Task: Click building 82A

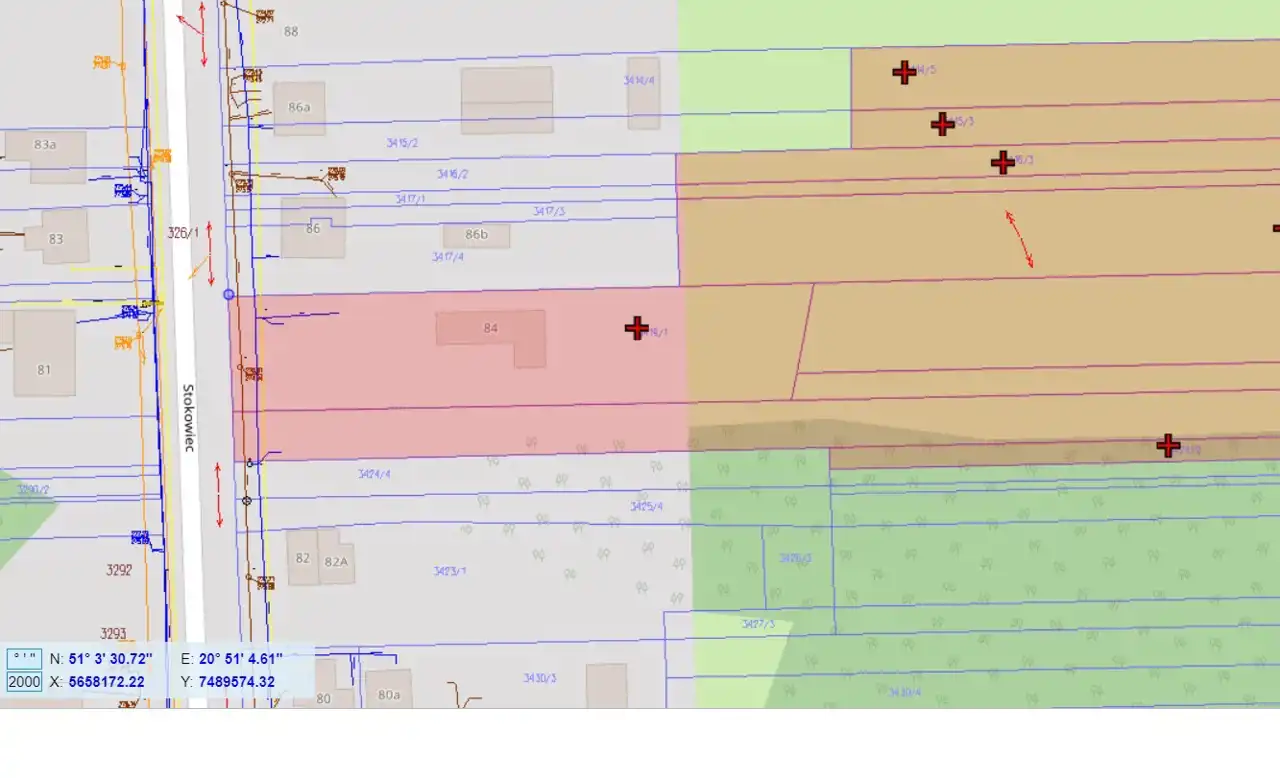Action: (x=336, y=562)
